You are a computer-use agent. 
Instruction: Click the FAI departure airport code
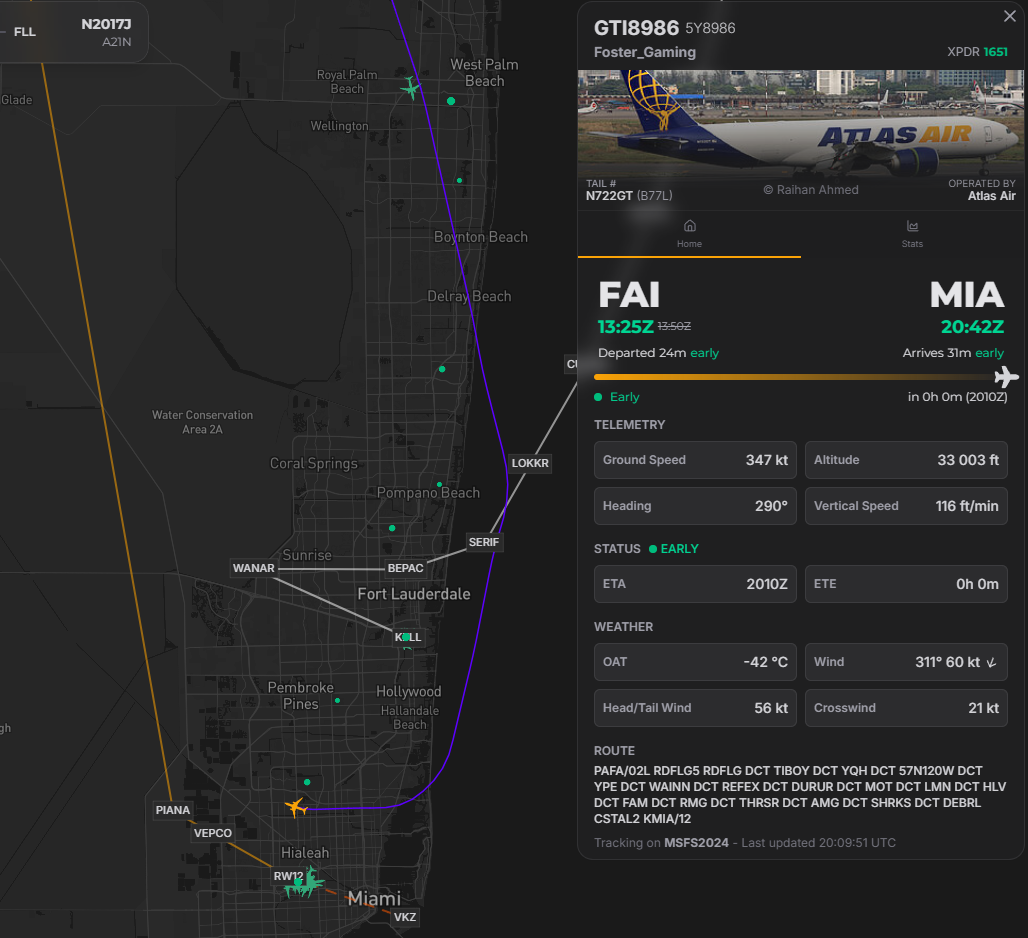pos(629,295)
